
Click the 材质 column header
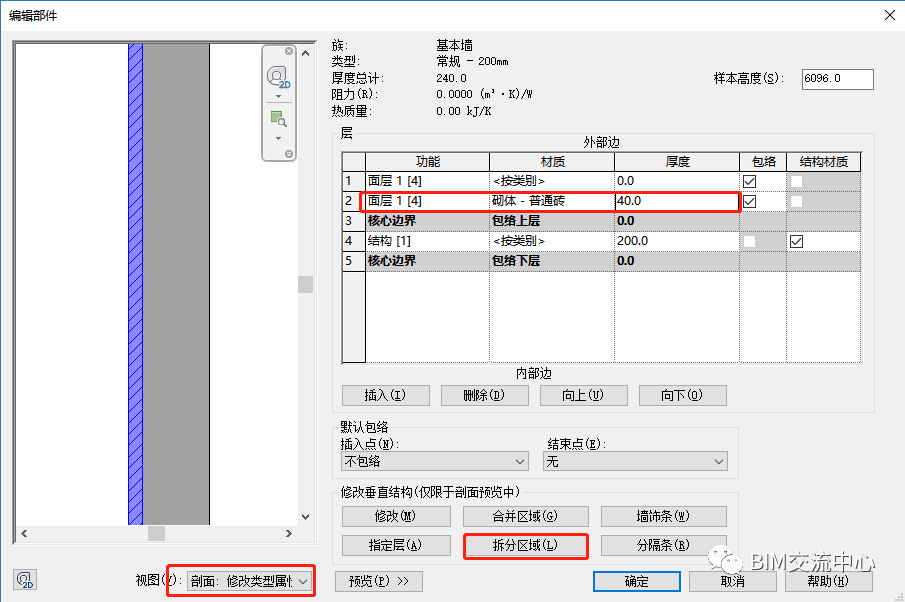552,162
